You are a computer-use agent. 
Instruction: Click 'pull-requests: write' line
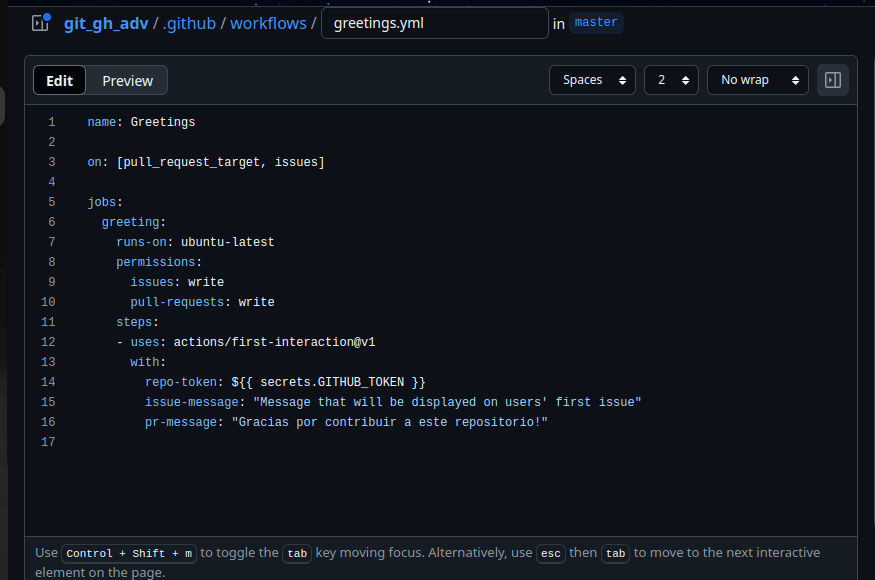coord(202,302)
